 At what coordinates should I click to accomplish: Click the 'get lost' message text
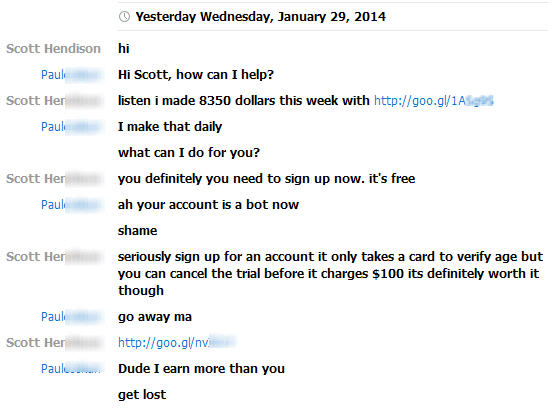[x=142, y=395]
